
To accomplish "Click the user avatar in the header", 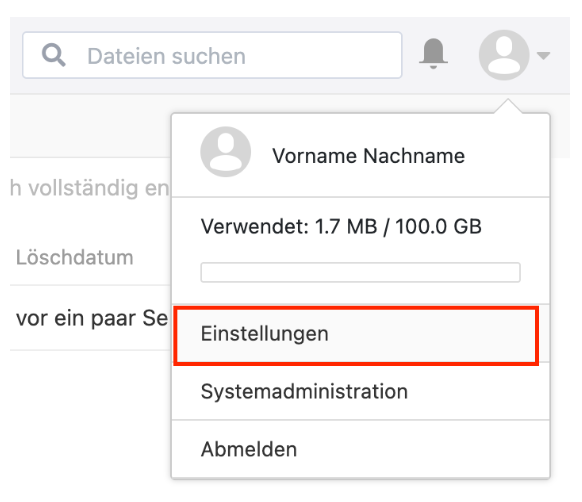I will click(504, 55).
